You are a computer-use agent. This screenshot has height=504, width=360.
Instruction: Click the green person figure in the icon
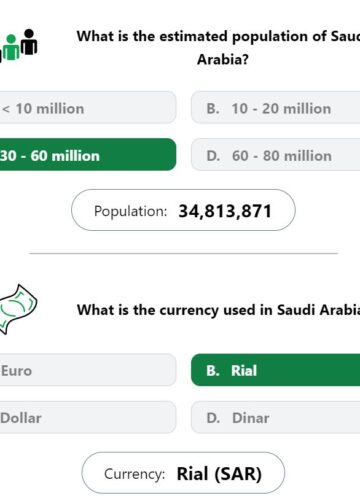11,47
